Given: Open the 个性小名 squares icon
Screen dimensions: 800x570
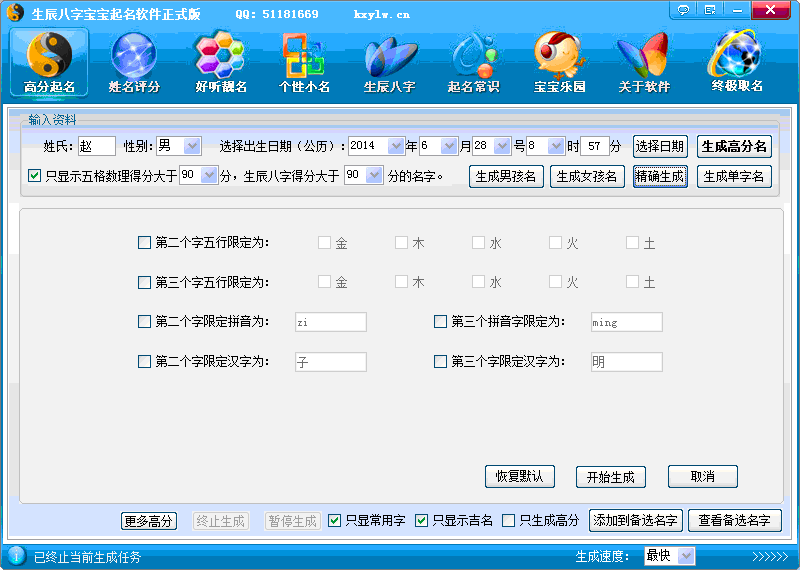Looking at the screenshot, I should point(304,63).
